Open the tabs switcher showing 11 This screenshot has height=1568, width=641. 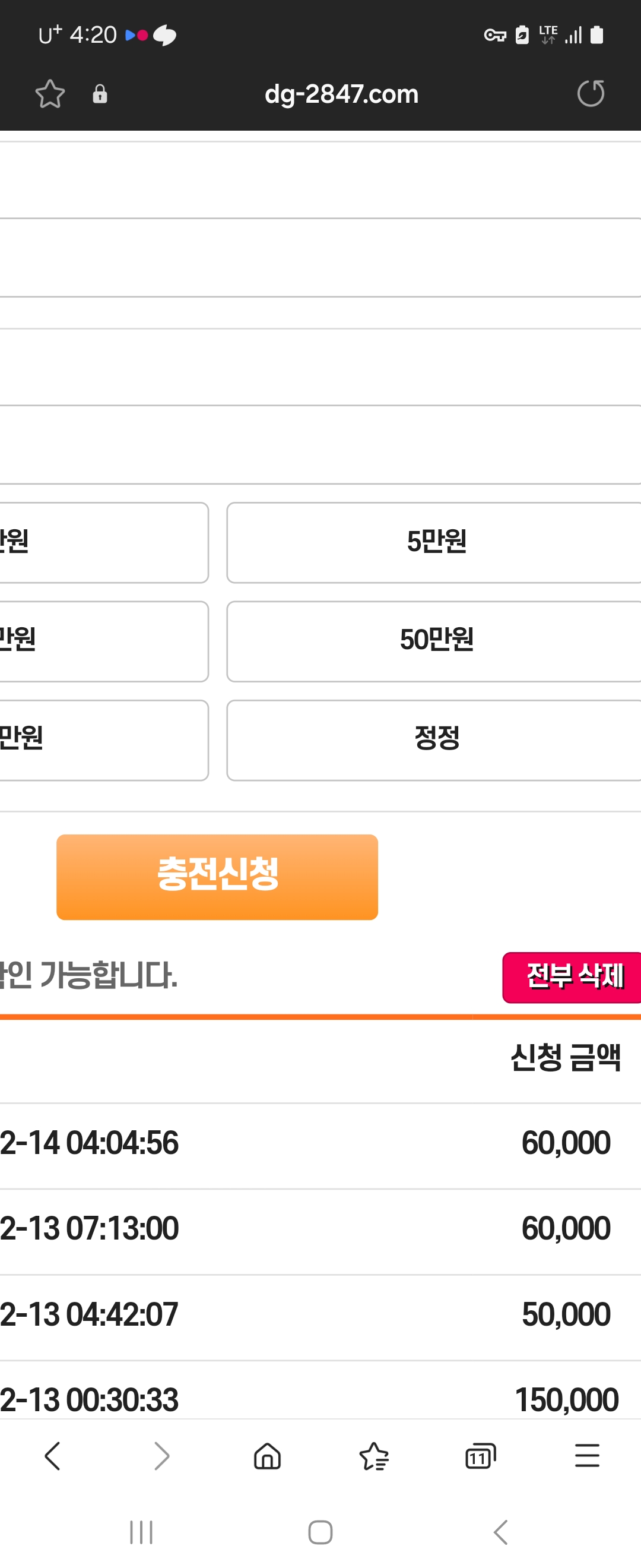[480, 1456]
